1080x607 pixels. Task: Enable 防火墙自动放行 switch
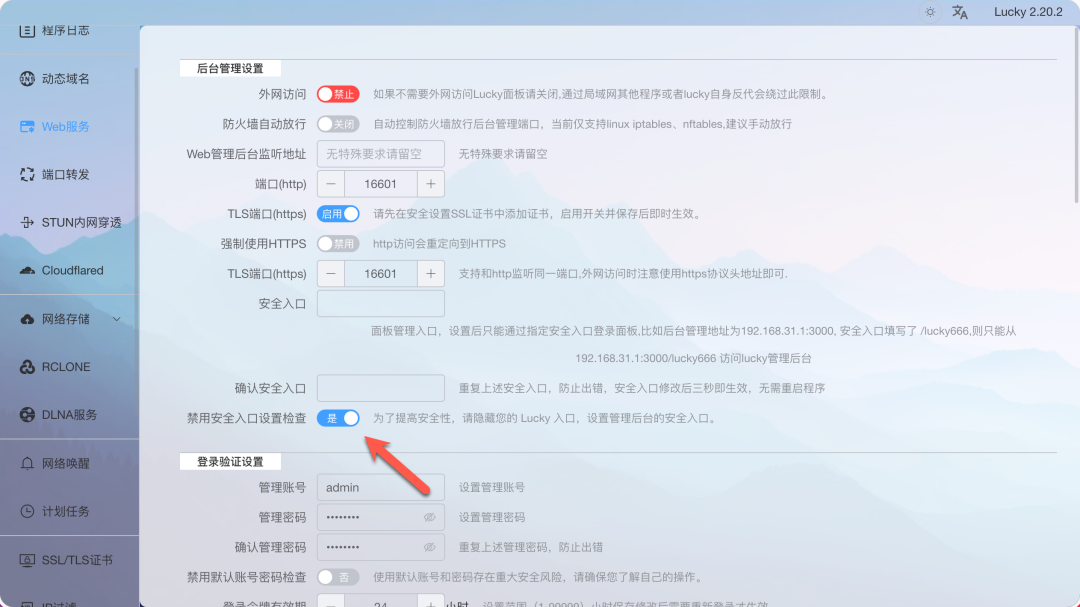338,124
